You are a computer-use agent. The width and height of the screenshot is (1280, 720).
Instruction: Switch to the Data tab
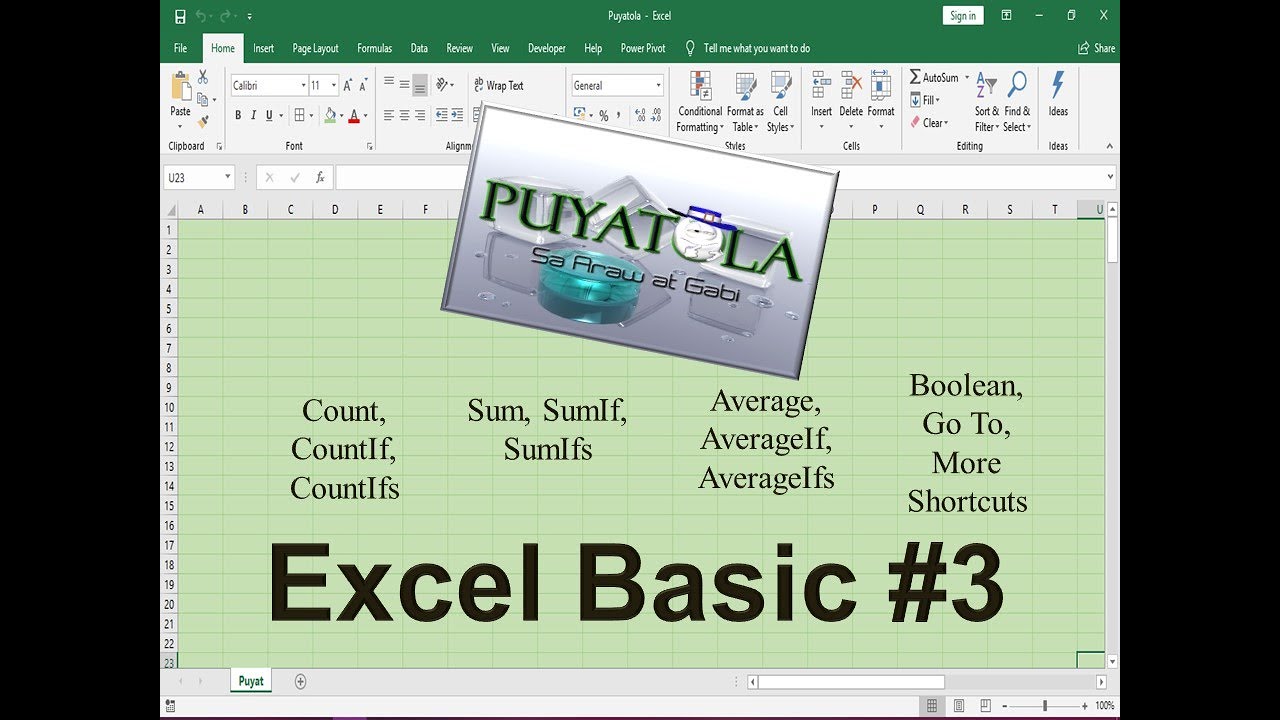click(x=419, y=48)
